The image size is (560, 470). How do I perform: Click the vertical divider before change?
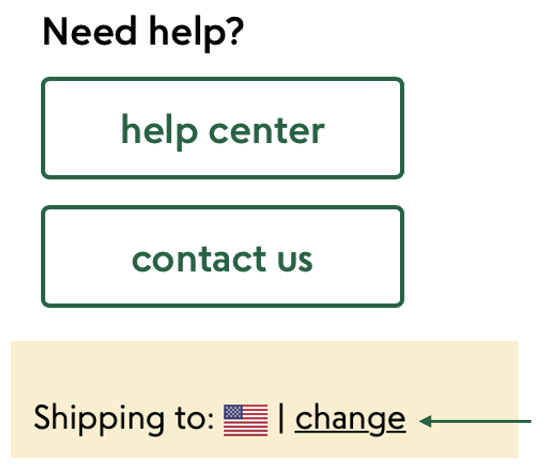click(x=281, y=418)
